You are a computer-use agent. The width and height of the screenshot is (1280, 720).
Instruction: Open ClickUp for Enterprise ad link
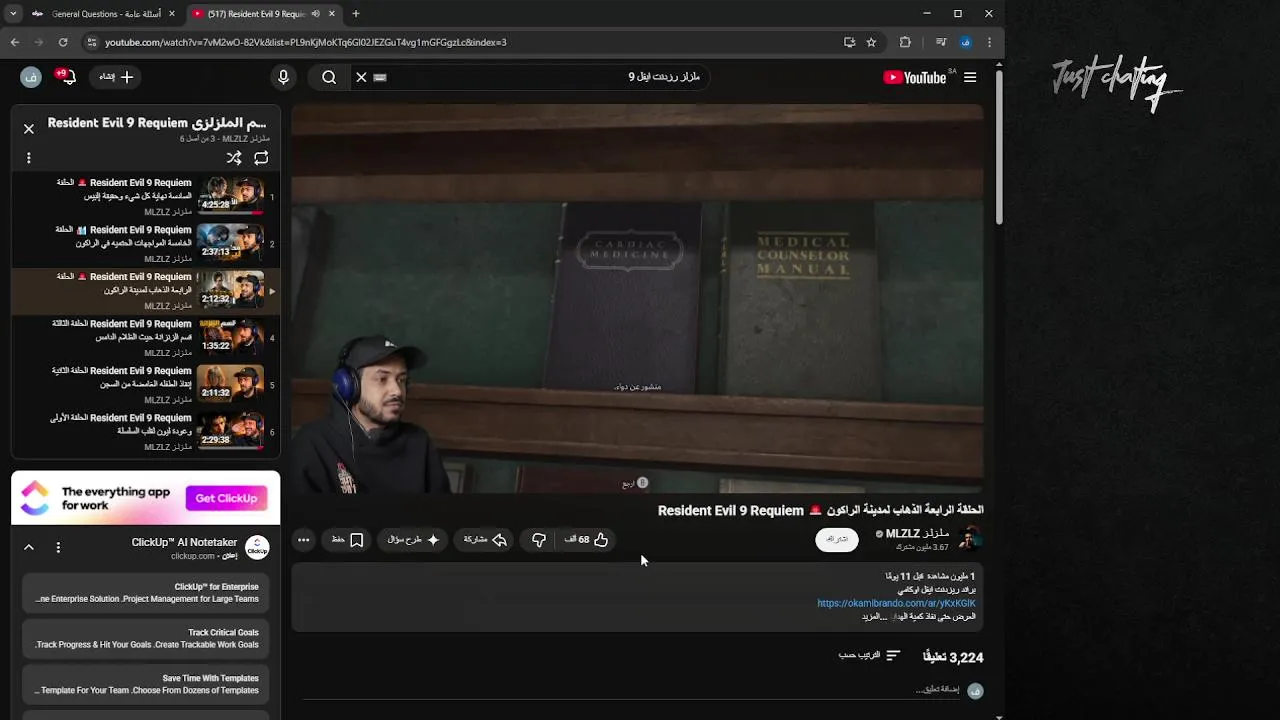pos(146,593)
